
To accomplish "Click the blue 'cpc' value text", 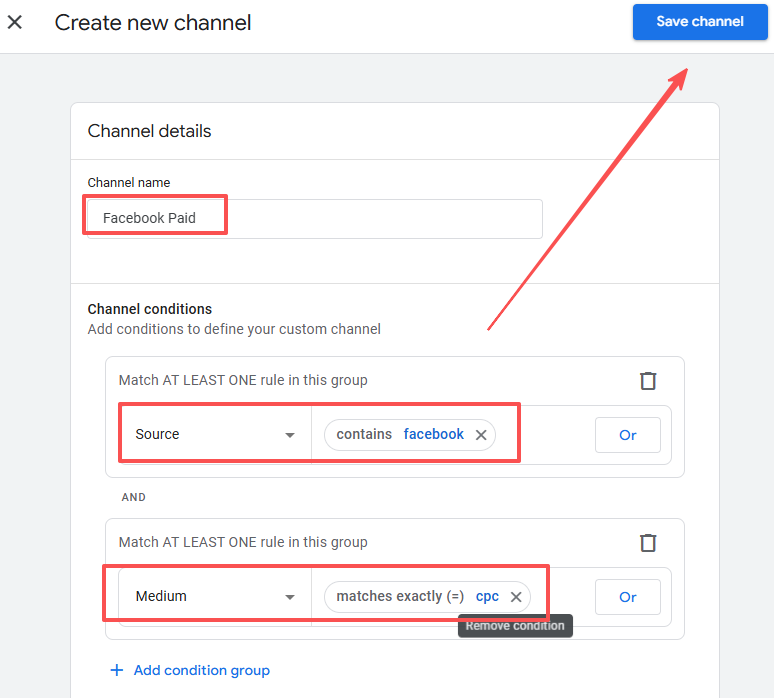I will tap(487, 596).
